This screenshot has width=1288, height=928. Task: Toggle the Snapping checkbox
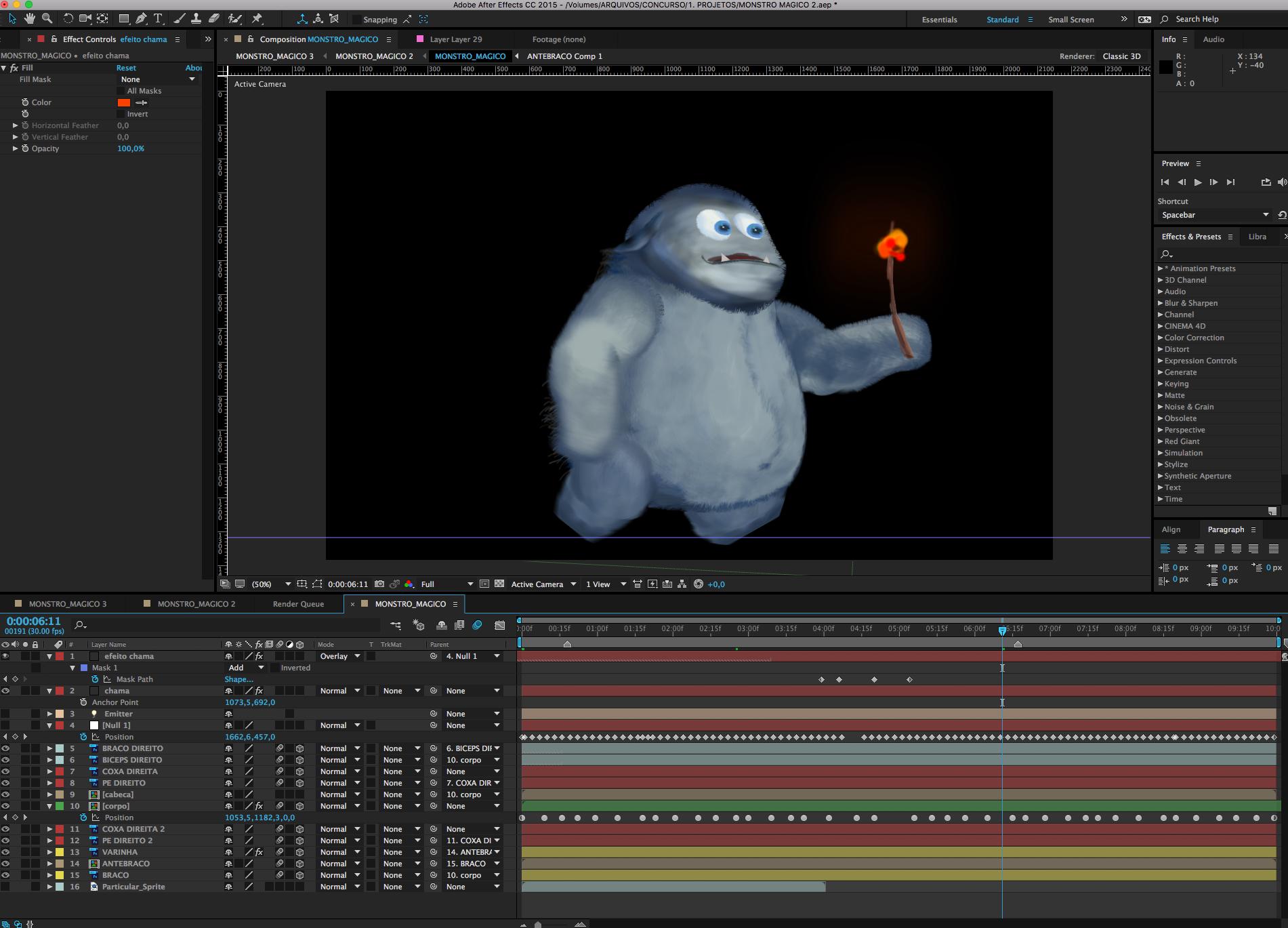[x=356, y=20]
